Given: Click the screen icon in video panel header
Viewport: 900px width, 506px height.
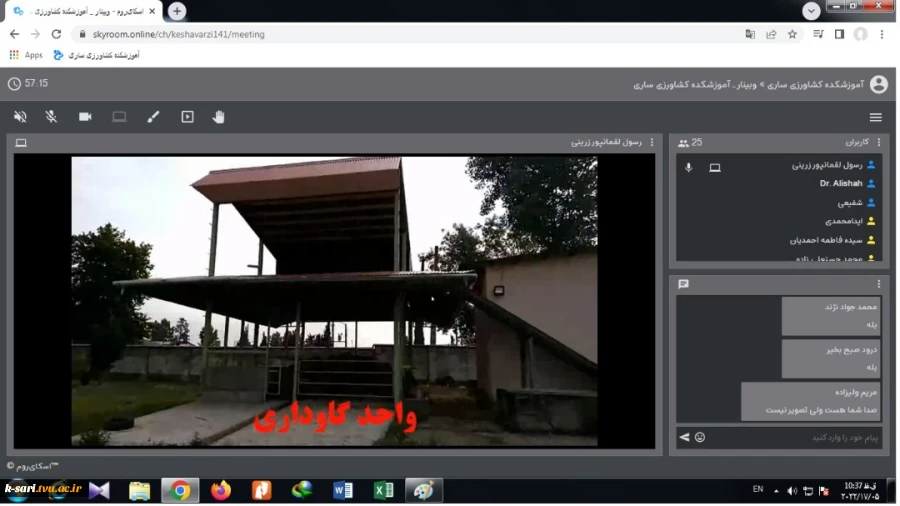Looking at the screenshot, I should (x=21, y=143).
